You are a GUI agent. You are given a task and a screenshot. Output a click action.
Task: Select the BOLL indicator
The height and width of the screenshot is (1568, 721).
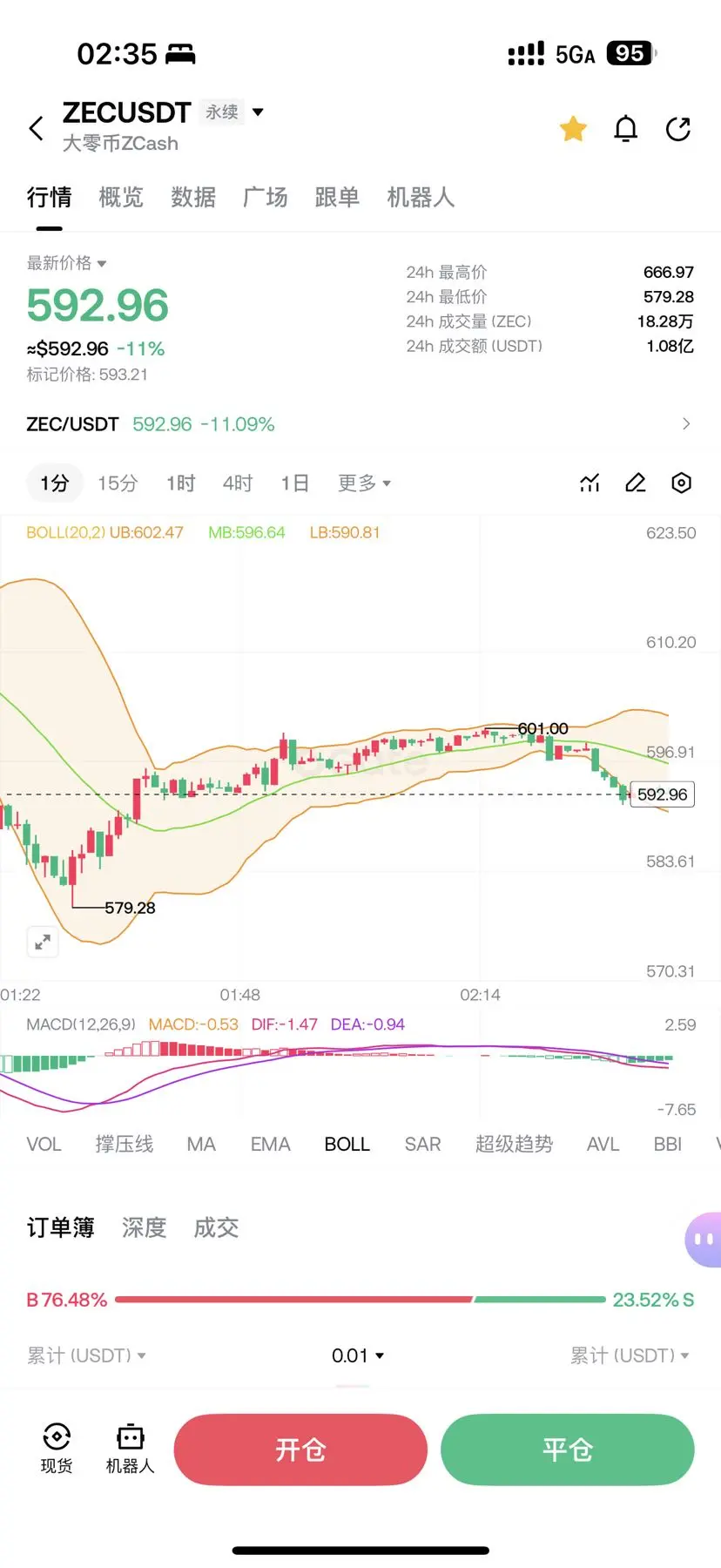click(x=347, y=1144)
